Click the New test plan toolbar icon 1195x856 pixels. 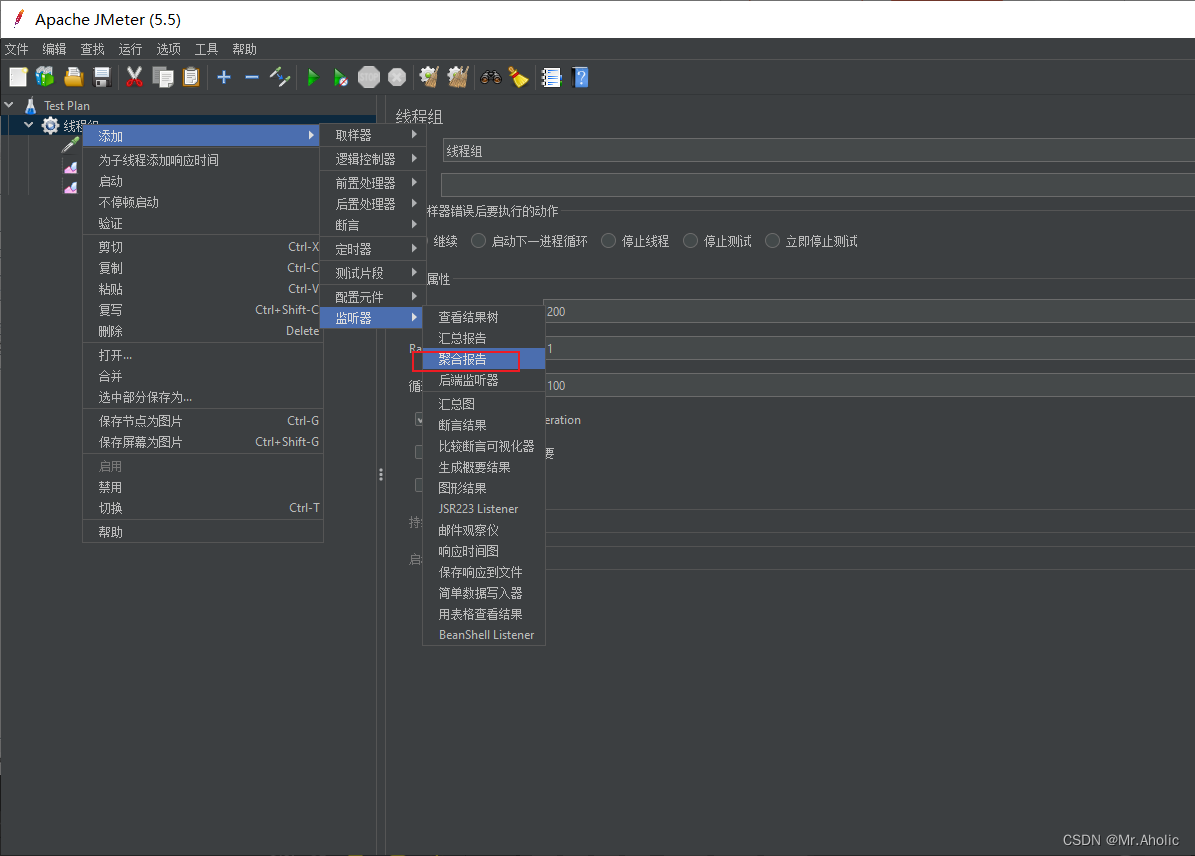pos(18,77)
